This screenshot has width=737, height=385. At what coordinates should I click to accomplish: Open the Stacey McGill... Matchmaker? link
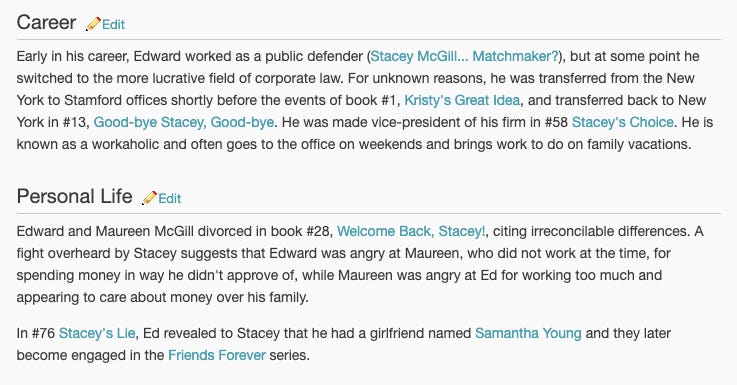pyautogui.click(x=464, y=56)
